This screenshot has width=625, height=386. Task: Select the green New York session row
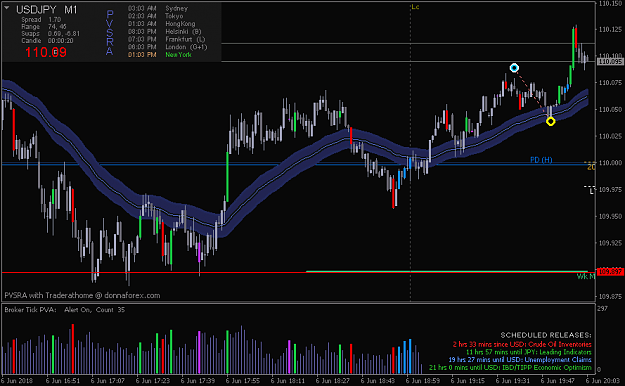[159, 55]
